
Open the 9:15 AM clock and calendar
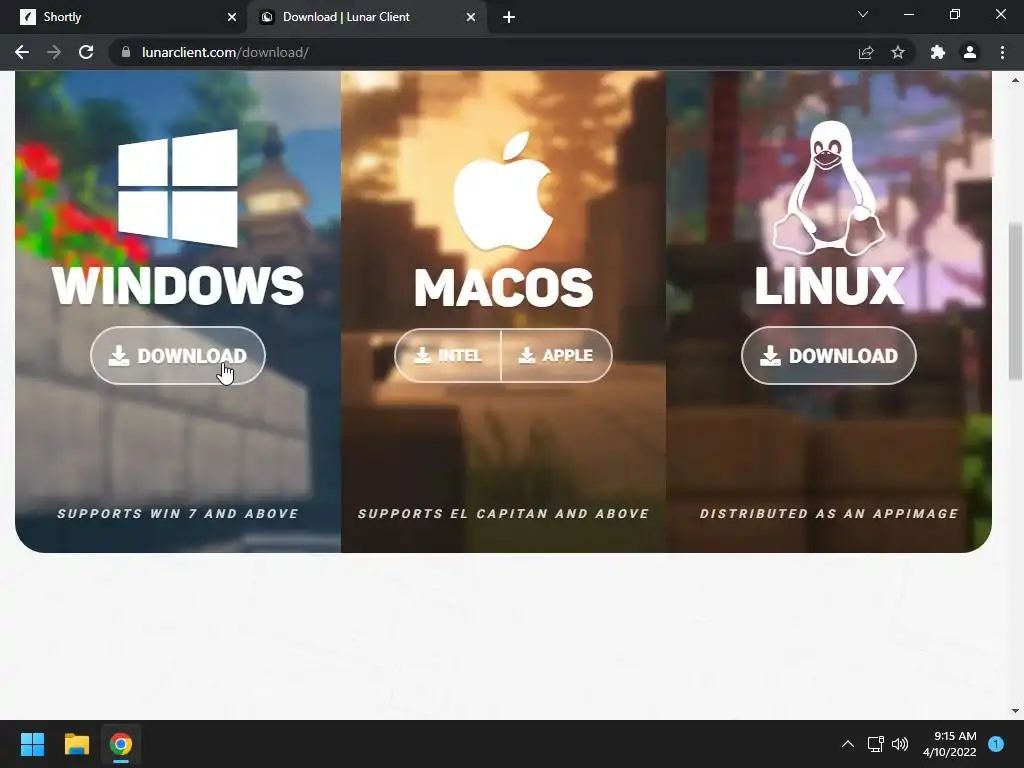(x=949, y=744)
